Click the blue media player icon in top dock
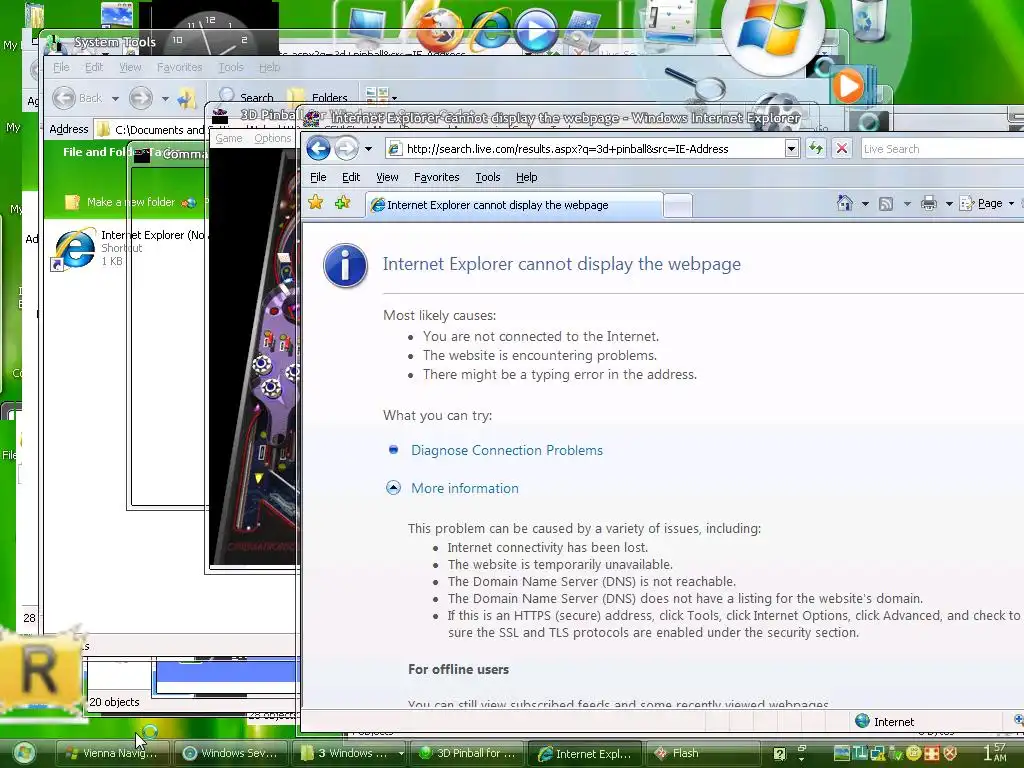This screenshot has width=1024, height=768. pos(536,29)
